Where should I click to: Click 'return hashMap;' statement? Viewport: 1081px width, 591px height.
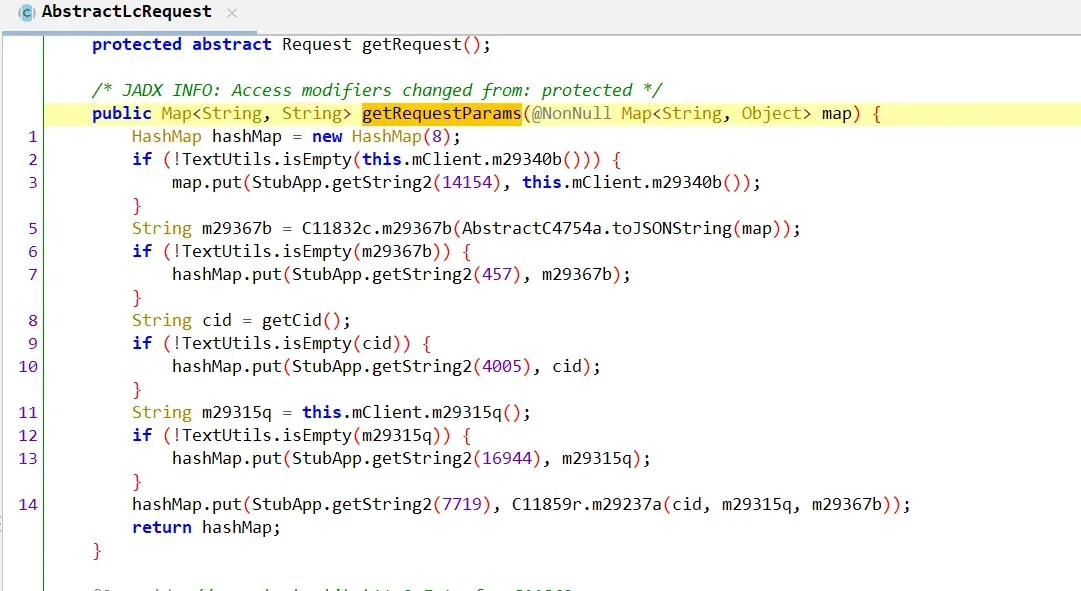pyautogui.click(x=207, y=528)
